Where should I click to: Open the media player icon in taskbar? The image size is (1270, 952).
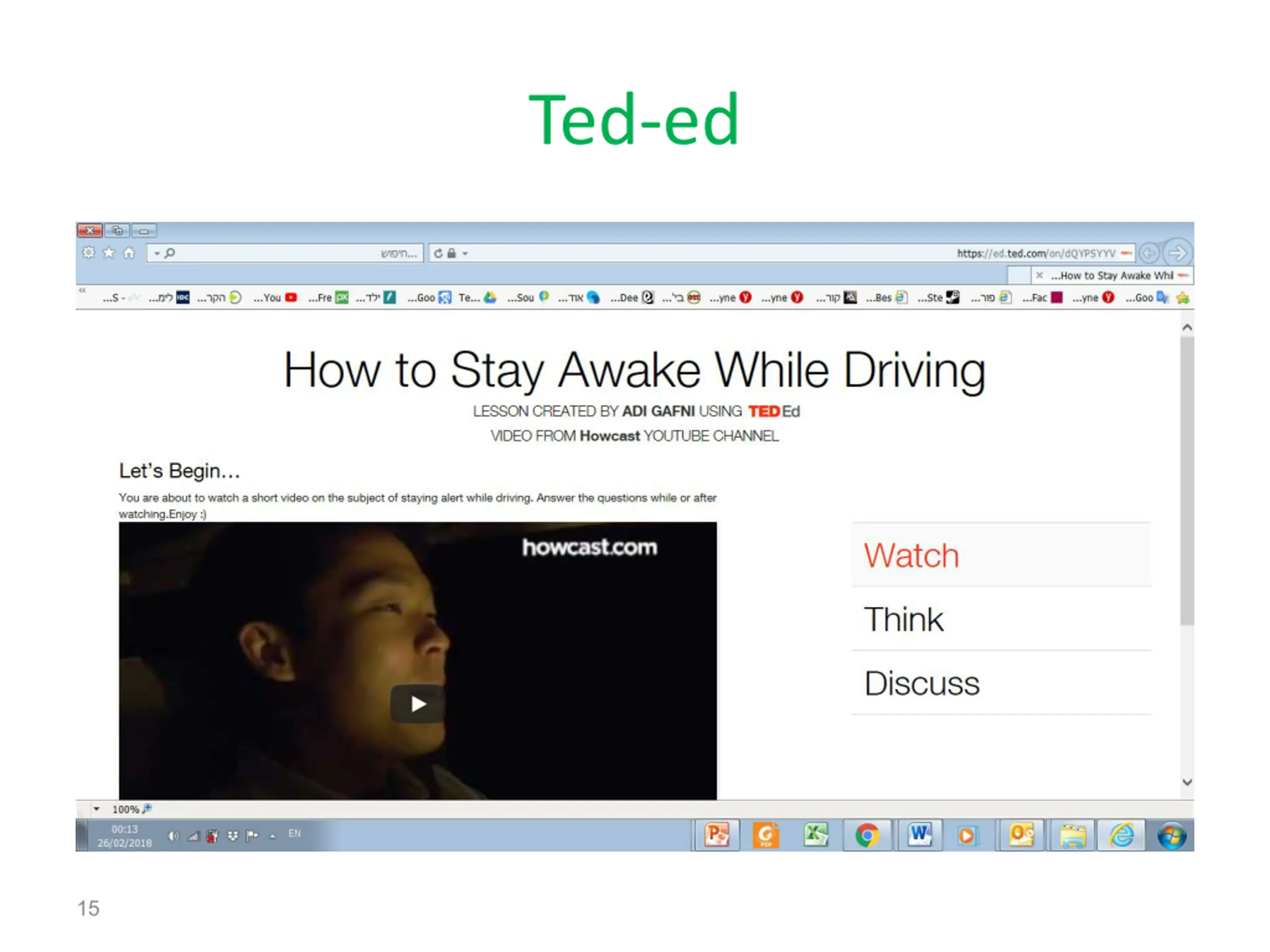[x=967, y=835]
